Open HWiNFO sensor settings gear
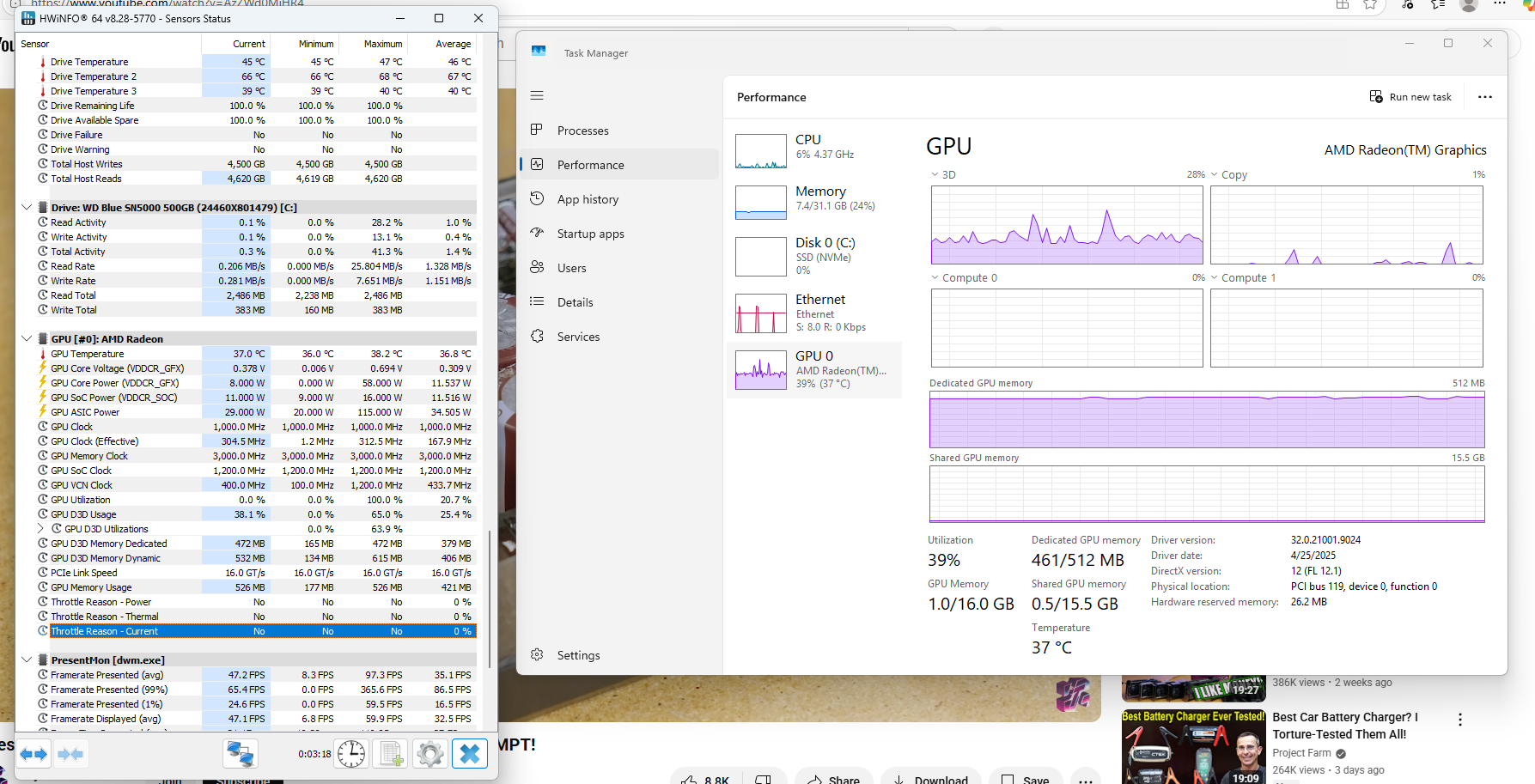 [x=430, y=754]
